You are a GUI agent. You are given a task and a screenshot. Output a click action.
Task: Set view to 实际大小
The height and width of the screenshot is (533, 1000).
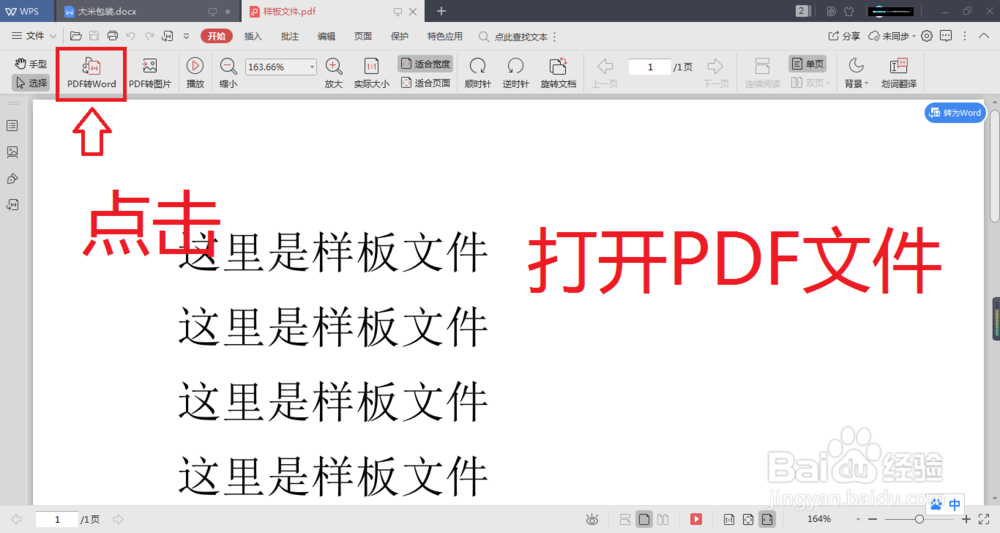tap(371, 73)
